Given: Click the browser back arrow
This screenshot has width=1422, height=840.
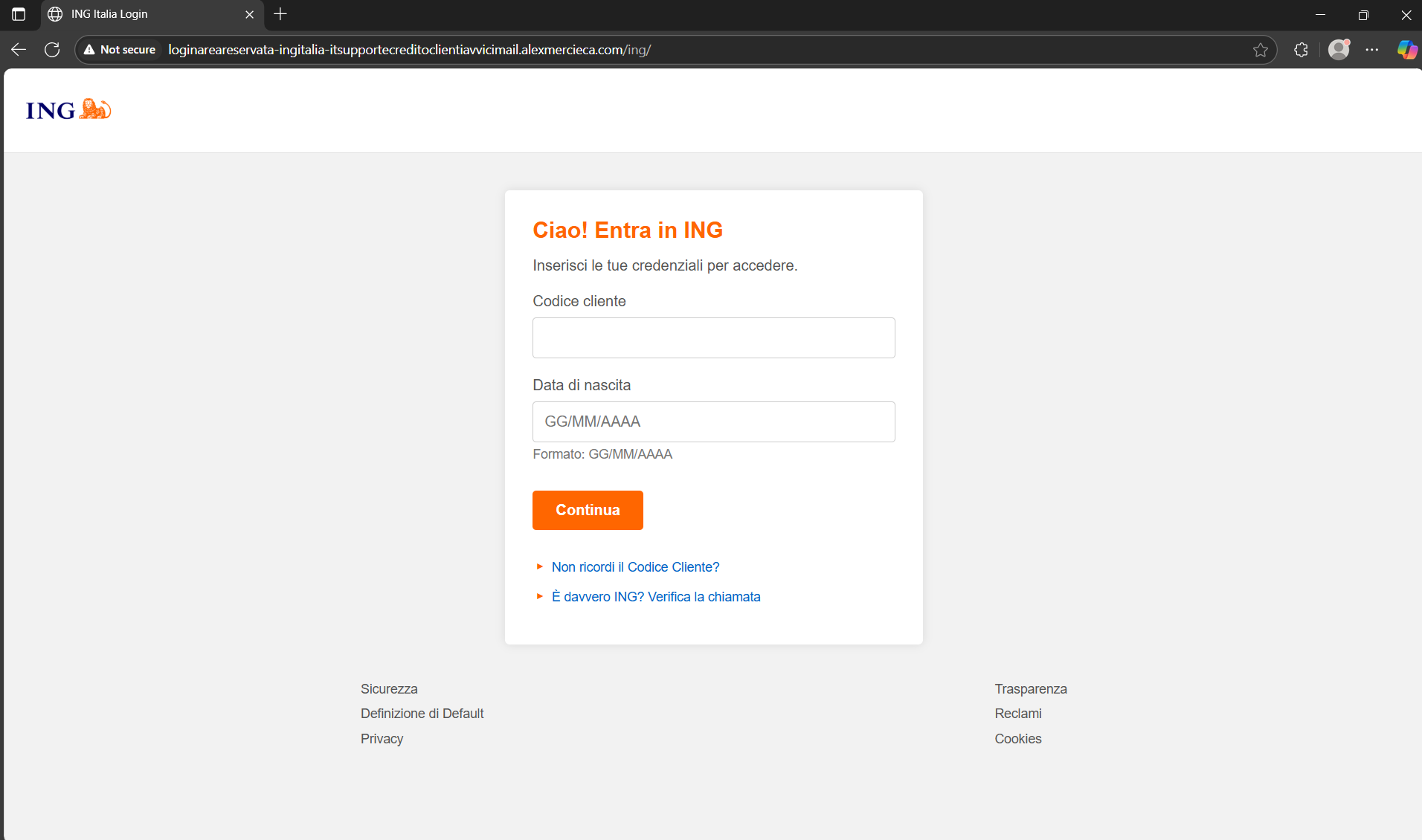Looking at the screenshot, I should pyautogui.click(x=19, y=50).
